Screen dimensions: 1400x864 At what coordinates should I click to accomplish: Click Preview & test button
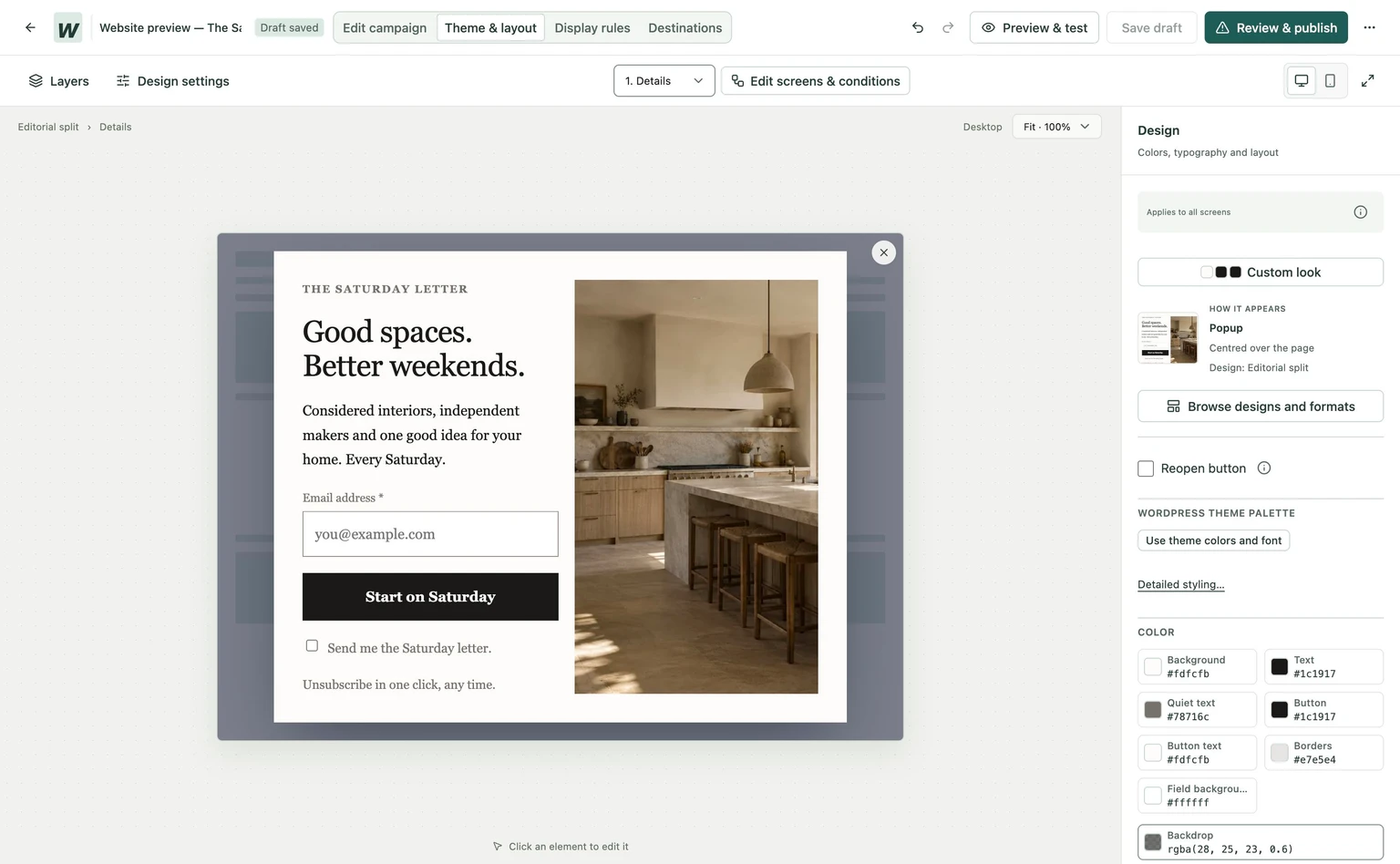[x=1035, y=27]
